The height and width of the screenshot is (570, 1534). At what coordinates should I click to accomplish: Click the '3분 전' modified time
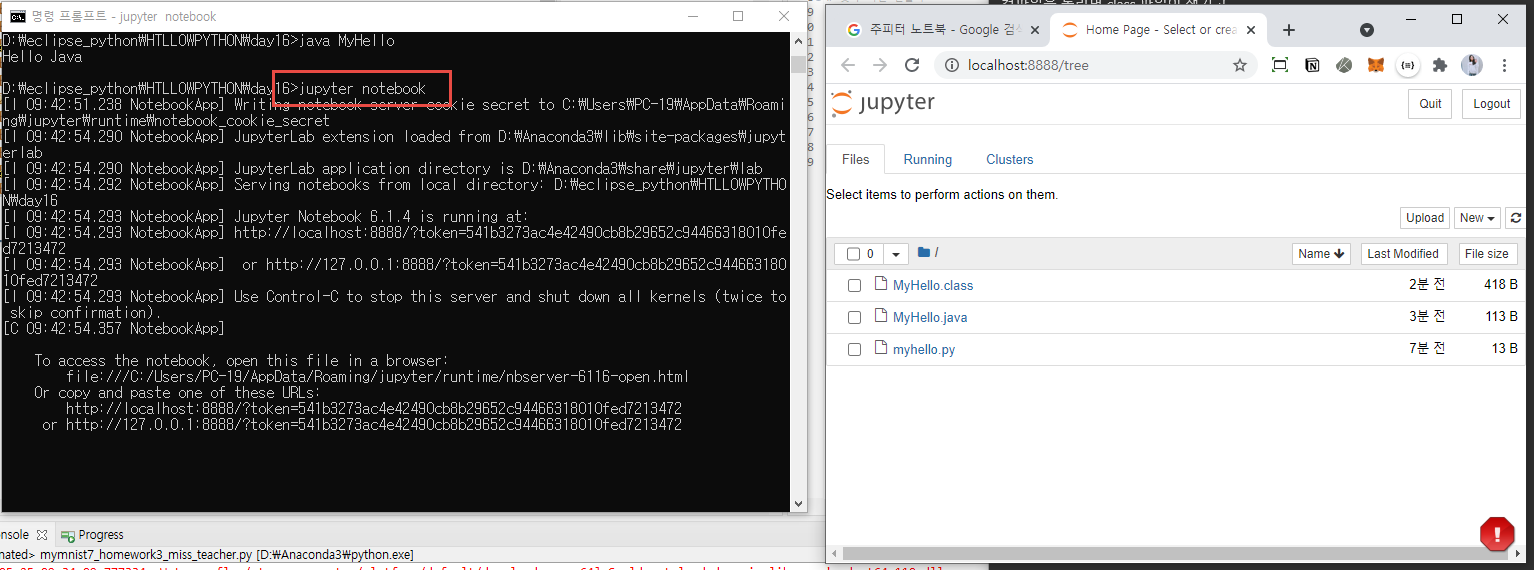pyautogui.click(x=1427, y=317)
